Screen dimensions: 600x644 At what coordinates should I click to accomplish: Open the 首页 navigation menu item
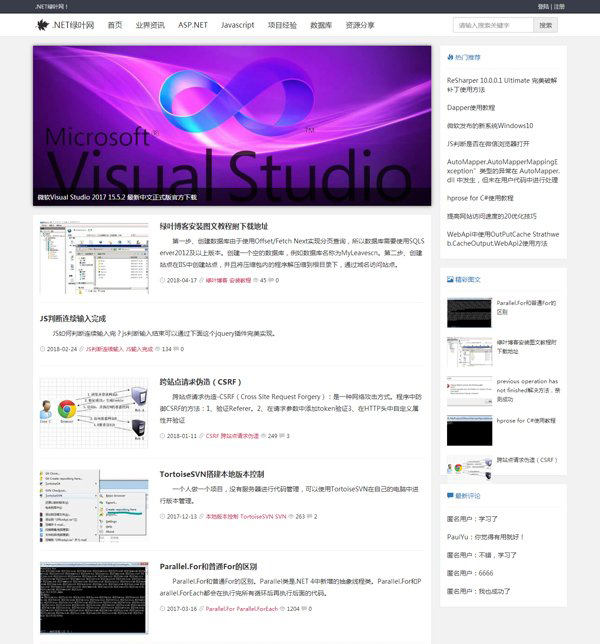coord(115,25)
